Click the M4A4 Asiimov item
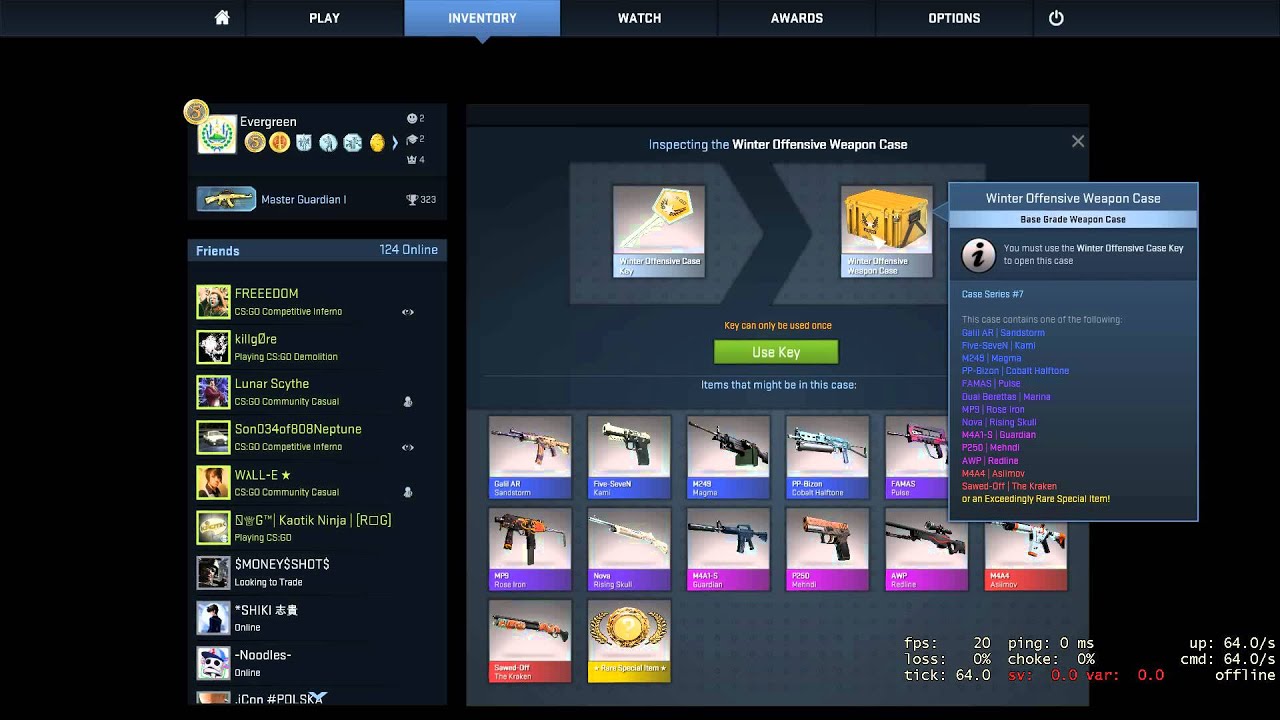1280x720 pixels. 1025,556
